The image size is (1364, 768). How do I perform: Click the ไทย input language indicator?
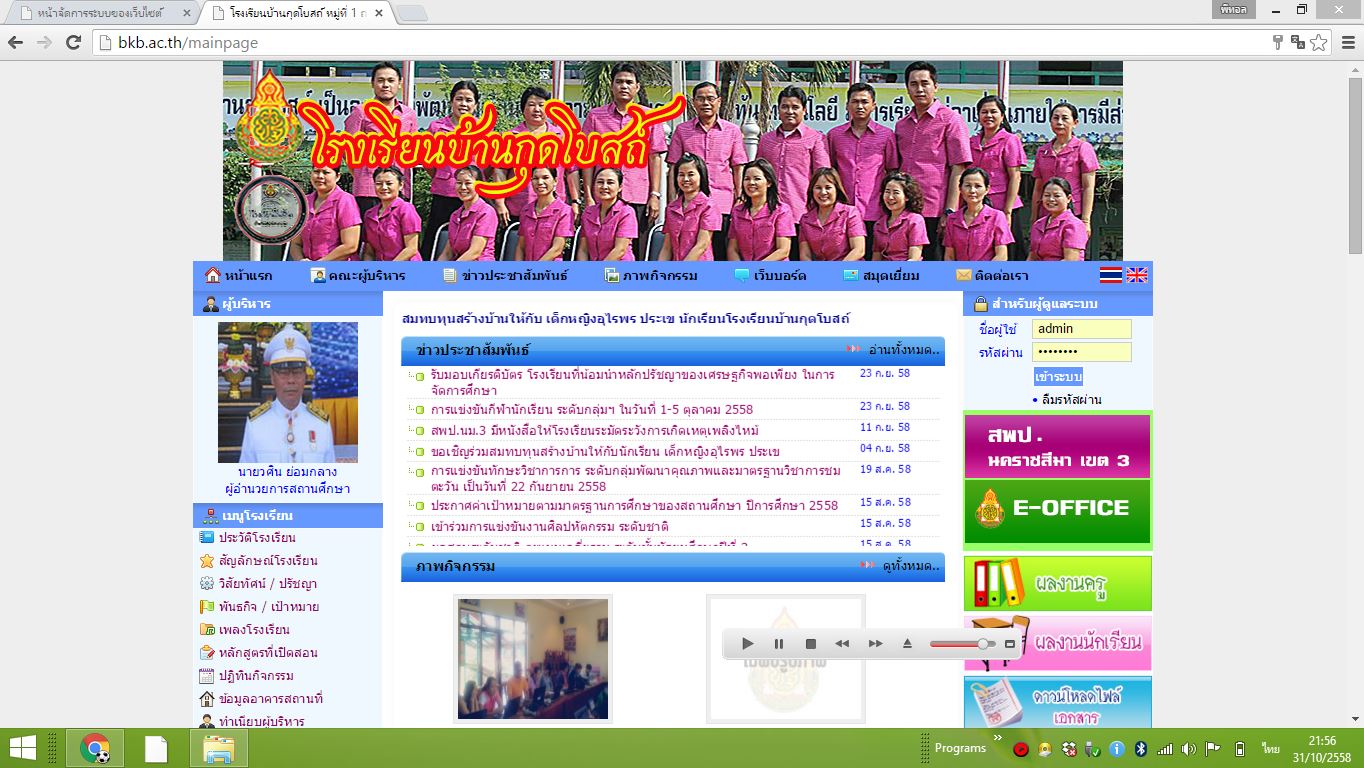(x=1271, y=749)
